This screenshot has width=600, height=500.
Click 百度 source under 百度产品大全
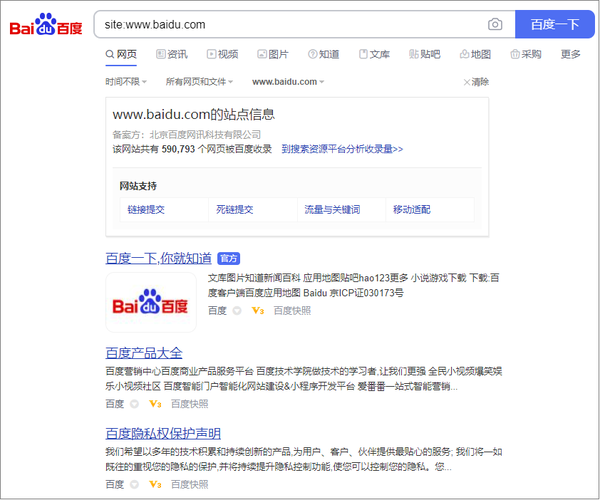tap(115, 404)
